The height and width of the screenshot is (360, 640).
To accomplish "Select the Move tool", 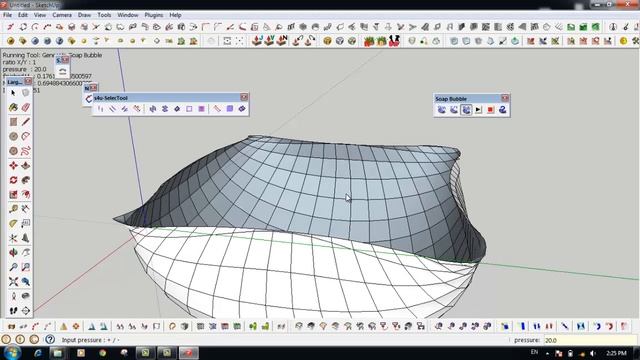I will point(13,165).
